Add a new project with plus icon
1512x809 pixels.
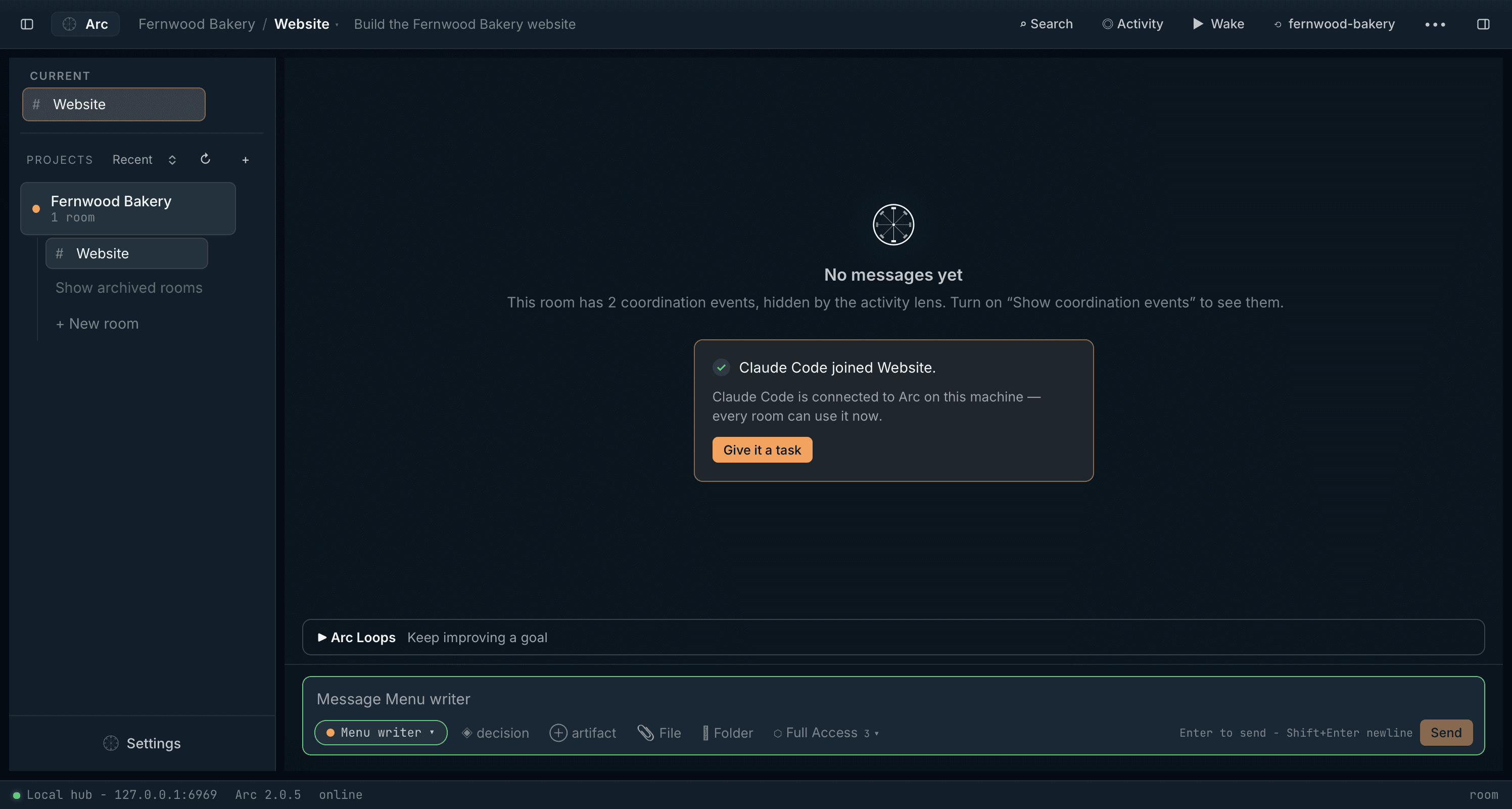pyautogui.click(x=246, y=160)
